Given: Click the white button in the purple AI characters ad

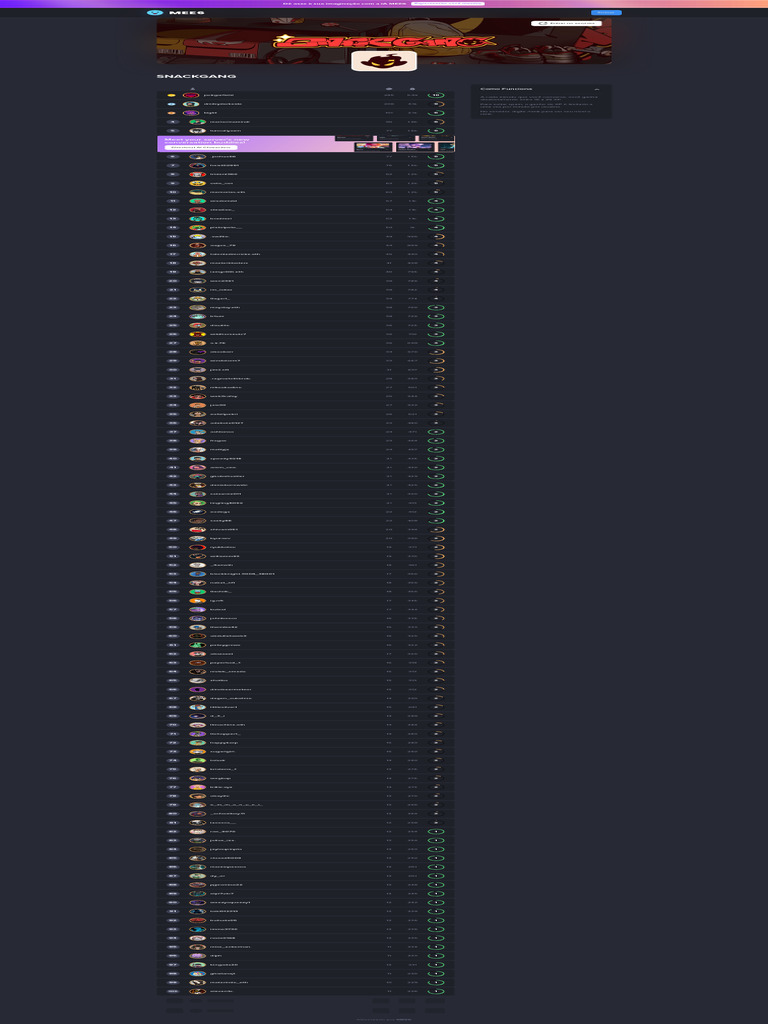Looking at the screenshot, I should [x=200, y=148].
